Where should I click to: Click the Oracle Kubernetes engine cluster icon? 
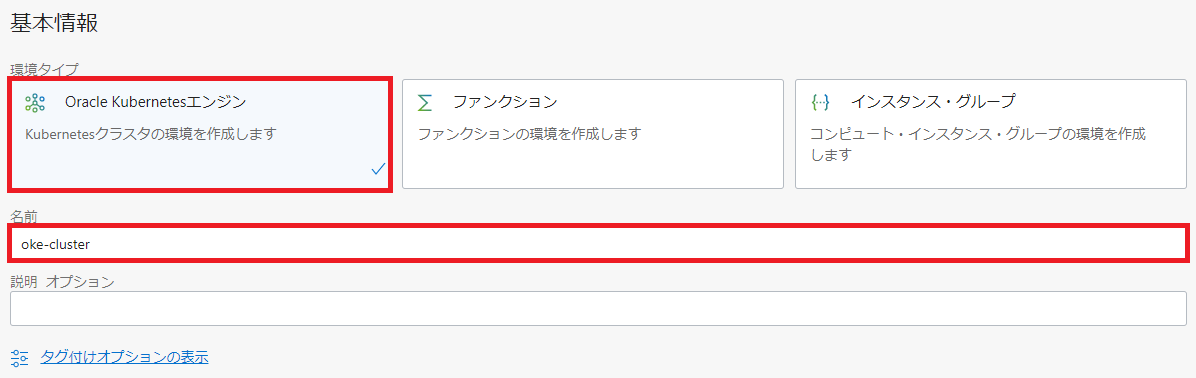(x=35, y=102)
